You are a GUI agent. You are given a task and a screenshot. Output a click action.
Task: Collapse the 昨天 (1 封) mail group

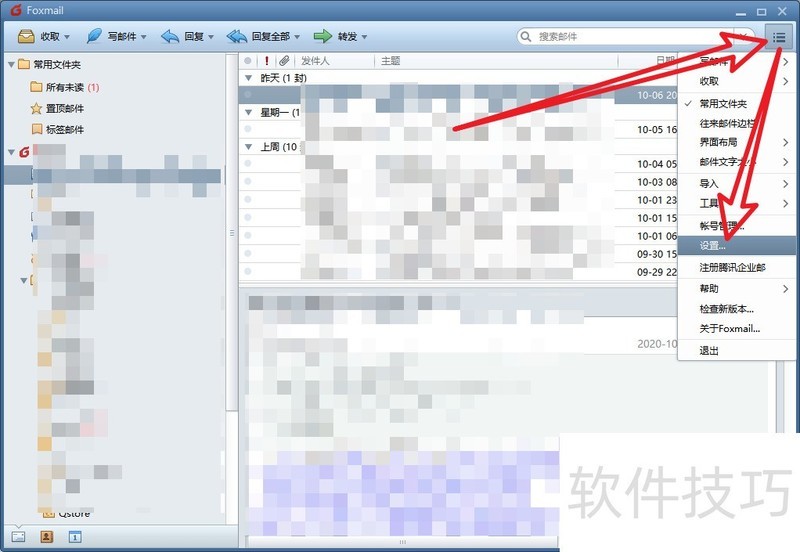click(x=248, y=78)
